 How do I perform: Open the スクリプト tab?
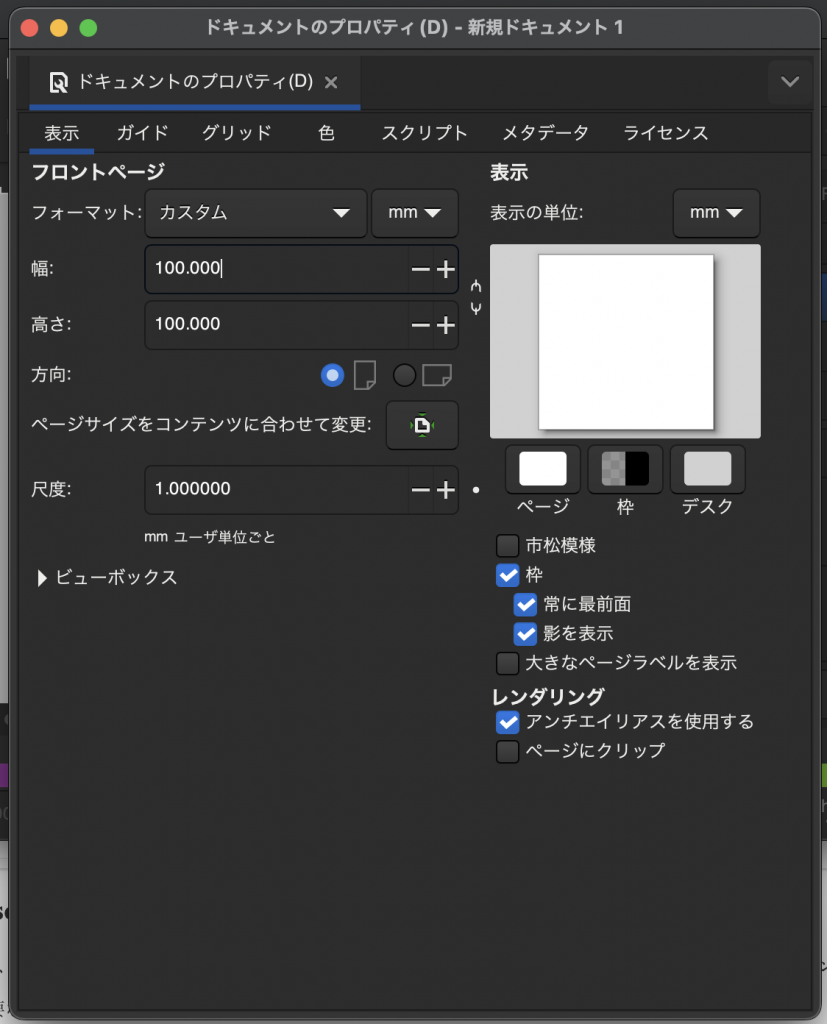(425, 133)
